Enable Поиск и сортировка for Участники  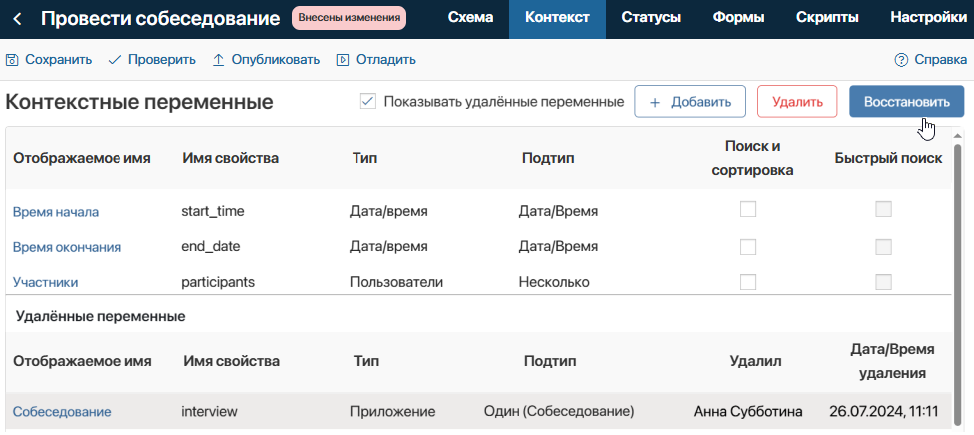(x=748, y=282)
